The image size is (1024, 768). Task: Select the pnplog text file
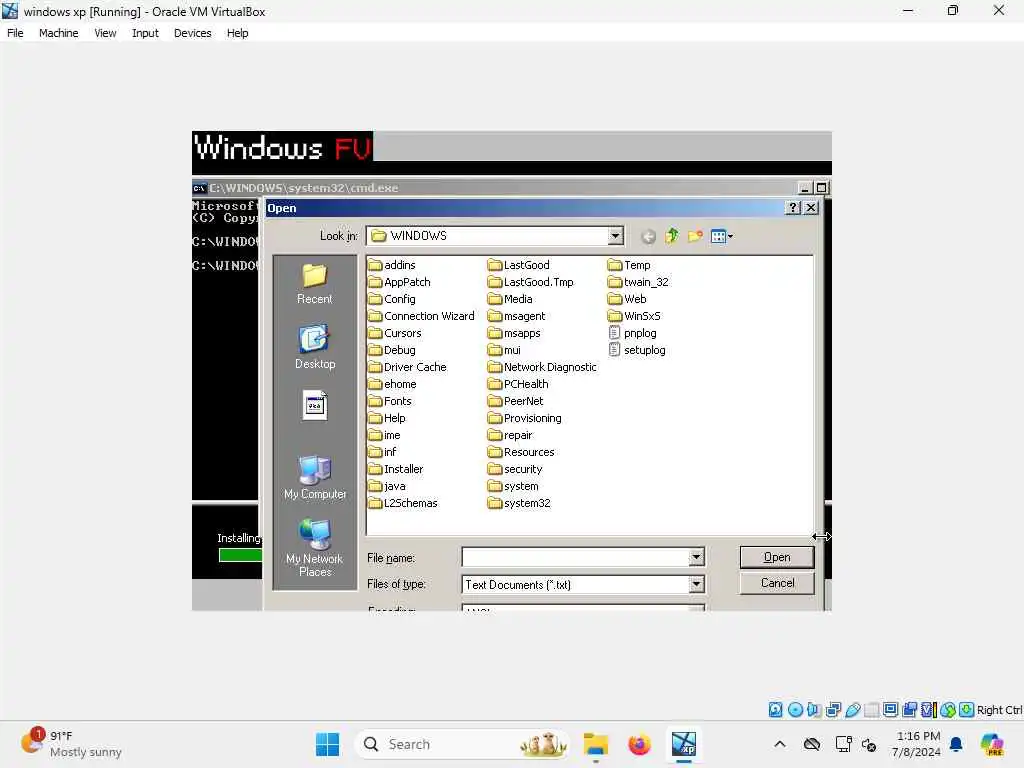pos(632,333)
